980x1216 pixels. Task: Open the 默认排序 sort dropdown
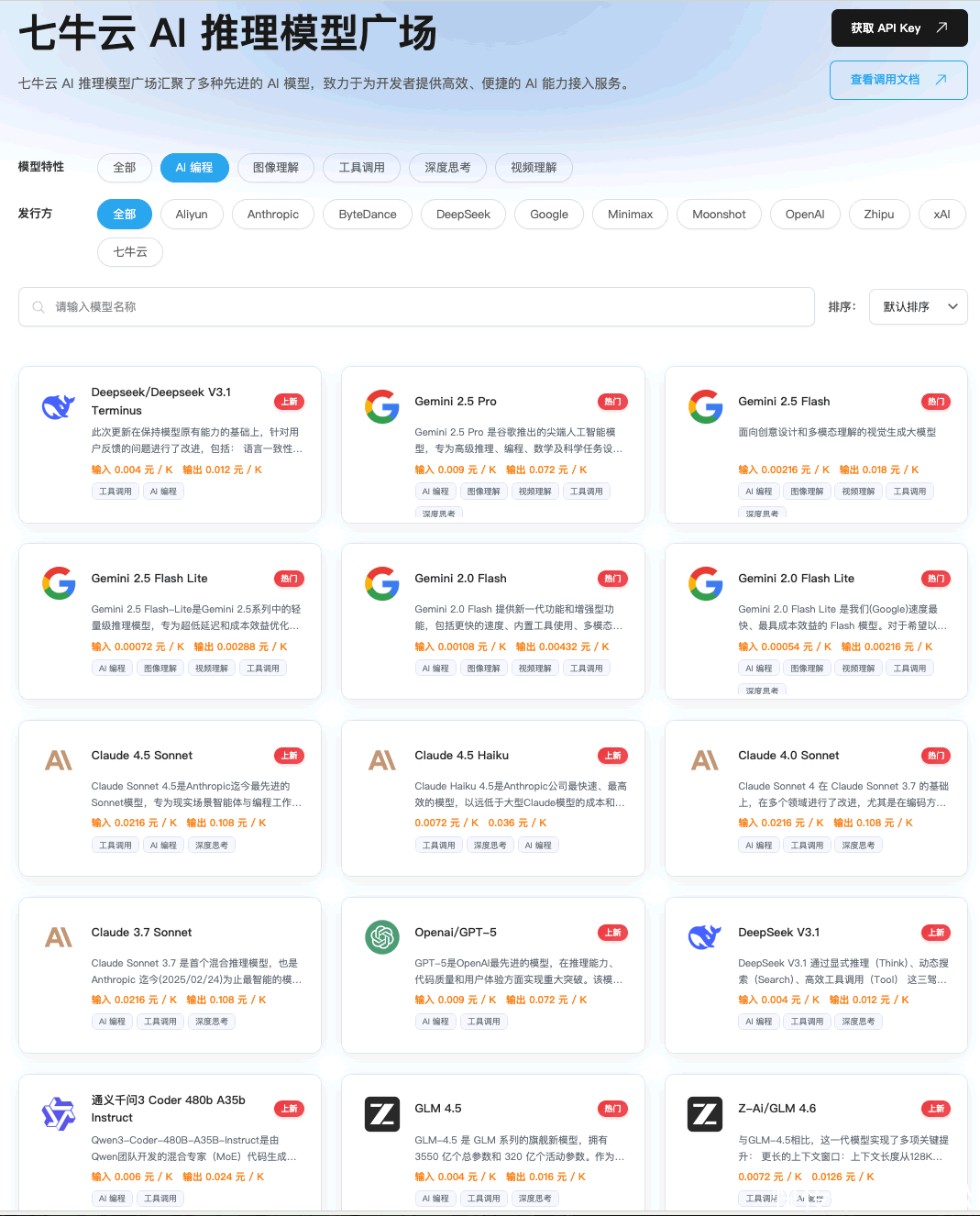coord(918,307)
